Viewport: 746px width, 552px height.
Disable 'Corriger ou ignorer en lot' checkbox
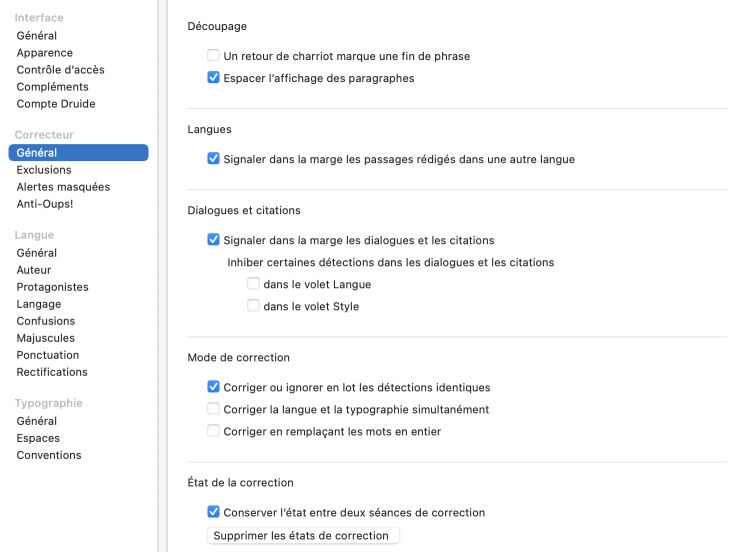(x=213, y=387)
